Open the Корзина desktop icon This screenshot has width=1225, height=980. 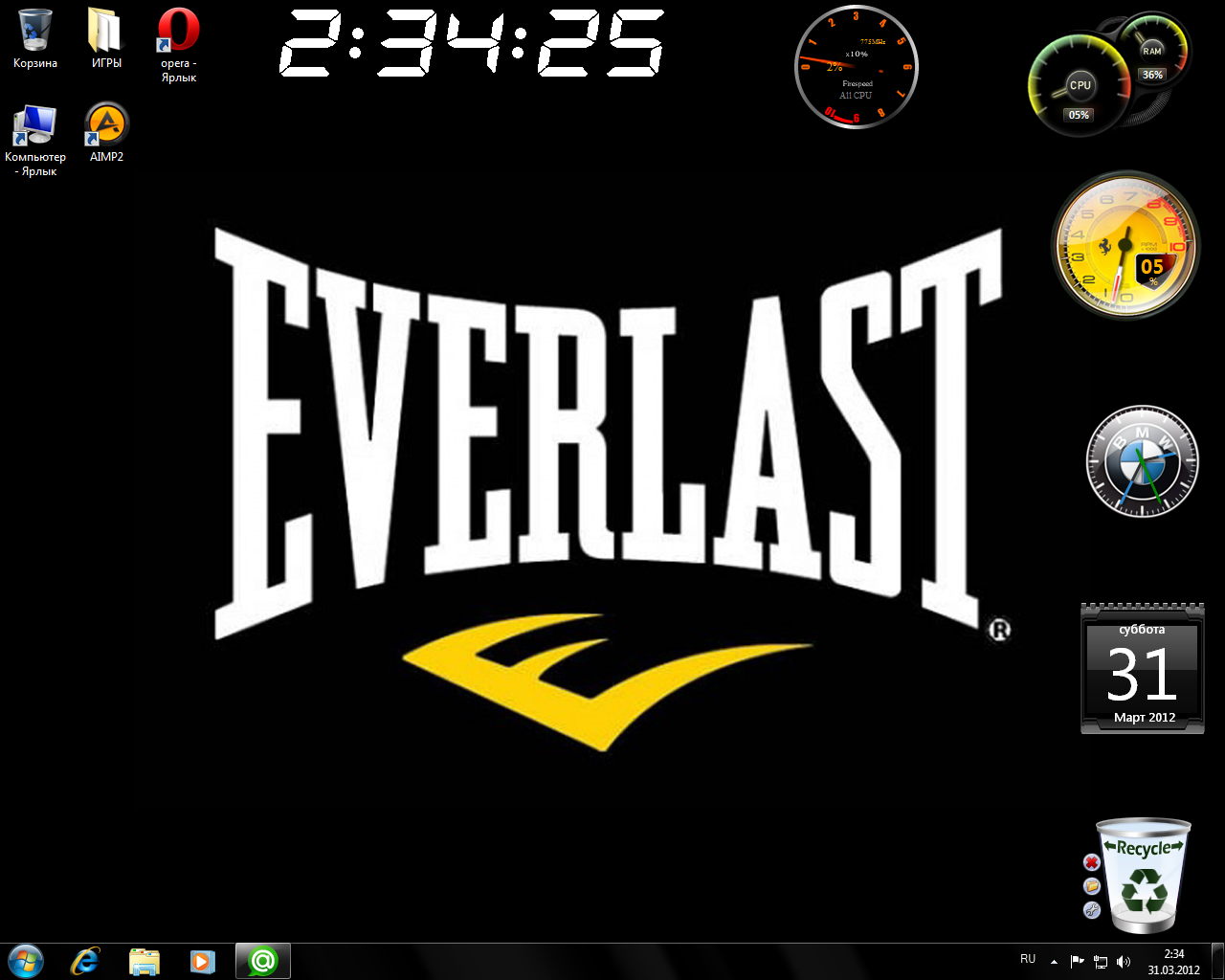pyautogui.click(x=35, y=32)
